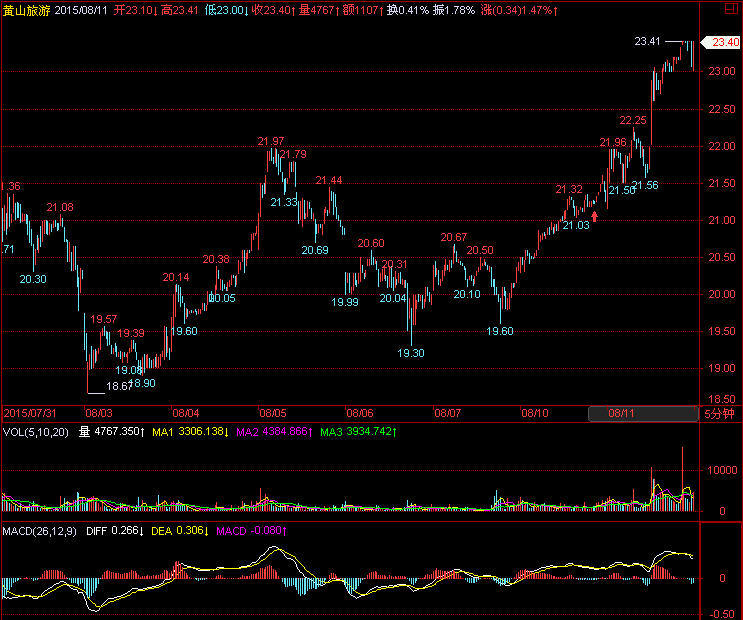This screenshot has width=743, height=620.
Task: Click the 19.30 trough price label
Action: 410,353
